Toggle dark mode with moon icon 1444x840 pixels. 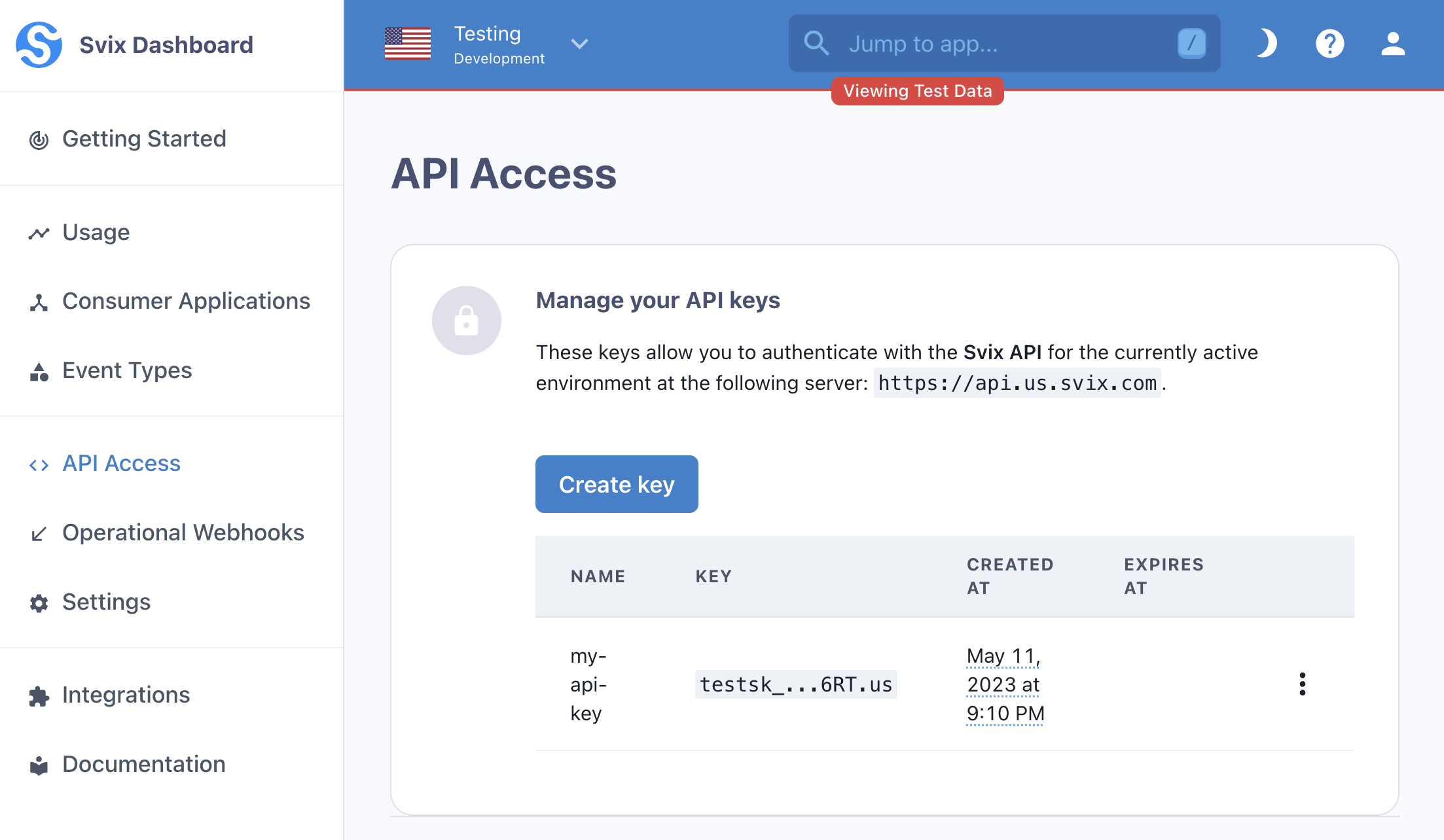[1266, 44]
